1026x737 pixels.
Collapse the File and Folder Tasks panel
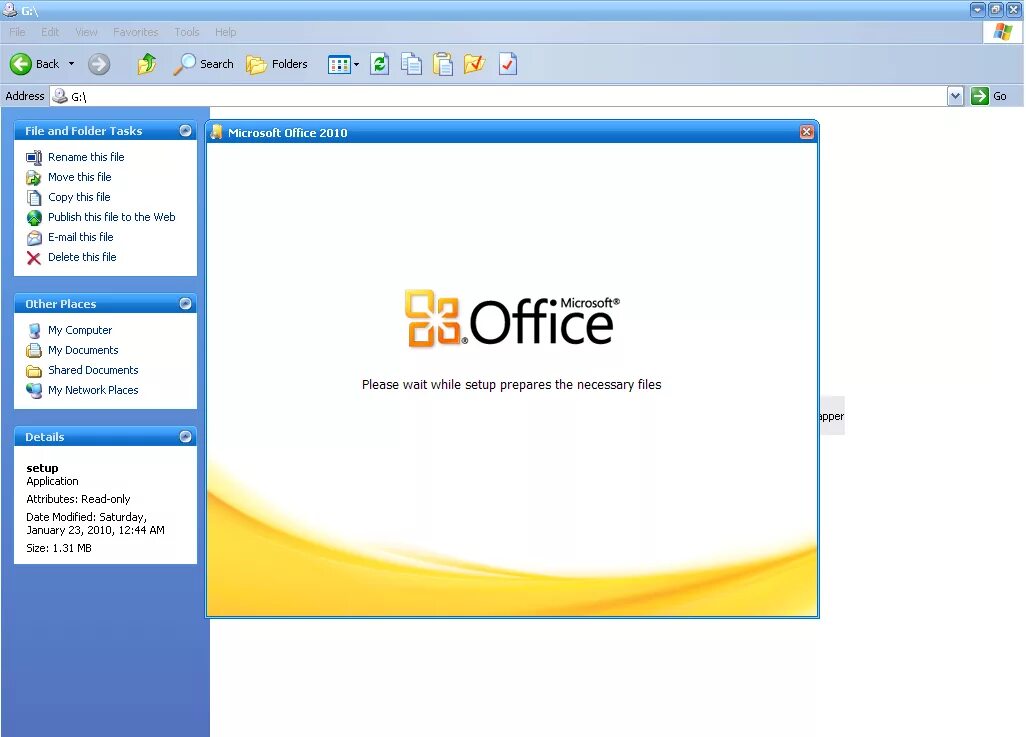(186, 131)
